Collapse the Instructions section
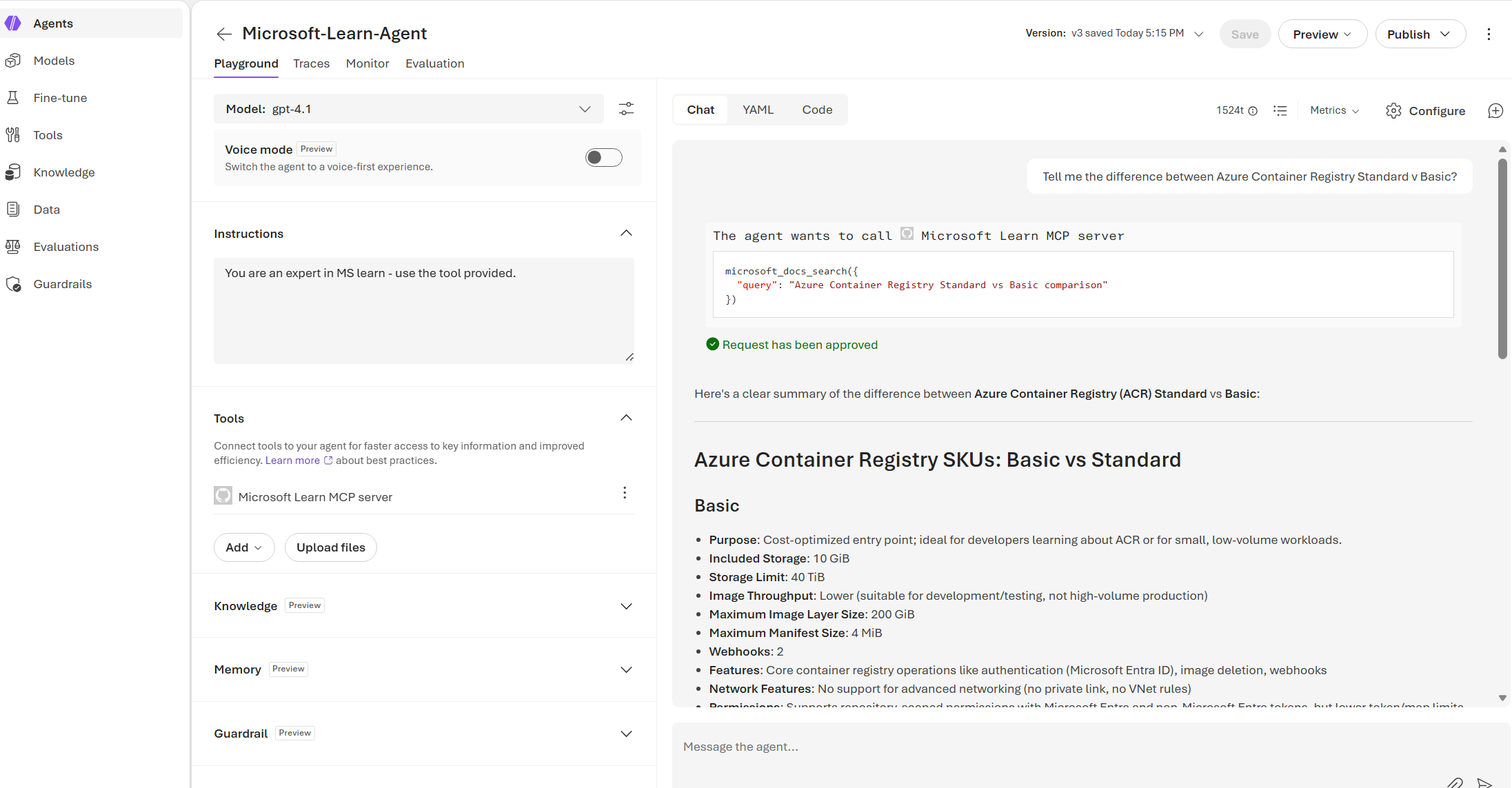The height and width of the screenshot is (788, 1512). 626,233
